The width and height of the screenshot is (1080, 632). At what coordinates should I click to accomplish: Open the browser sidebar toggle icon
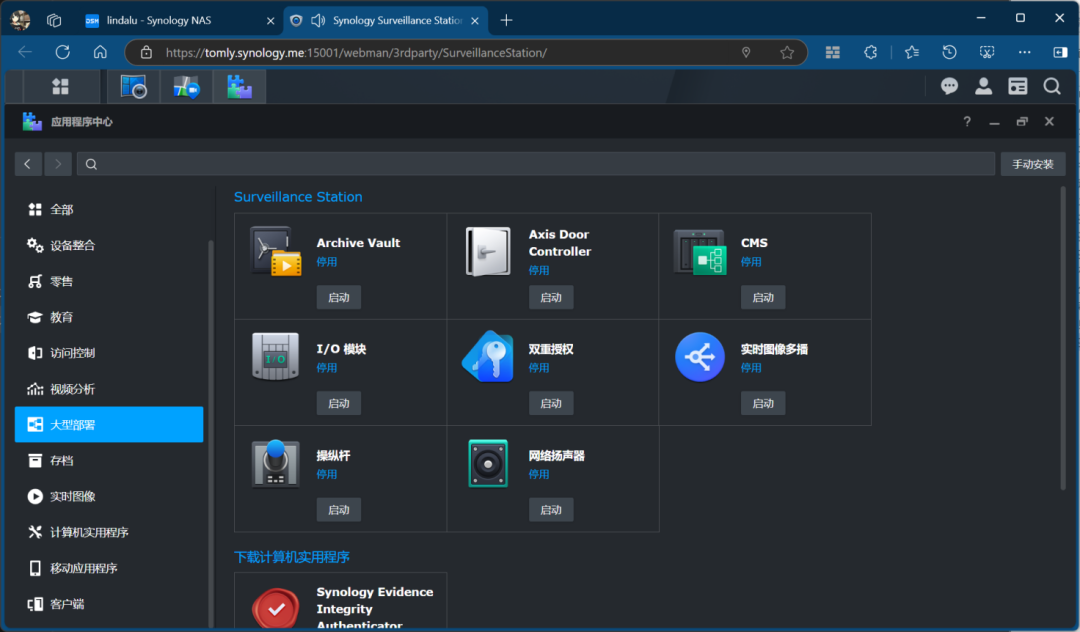point(1060,52)
